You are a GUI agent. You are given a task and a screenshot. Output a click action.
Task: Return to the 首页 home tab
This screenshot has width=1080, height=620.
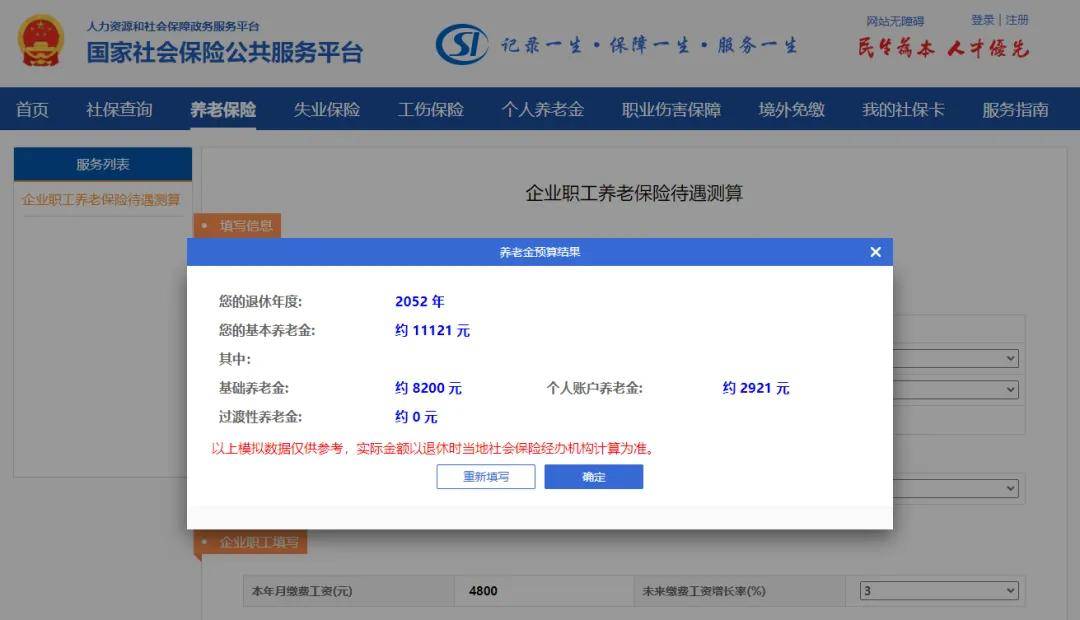tap(31, 109)
